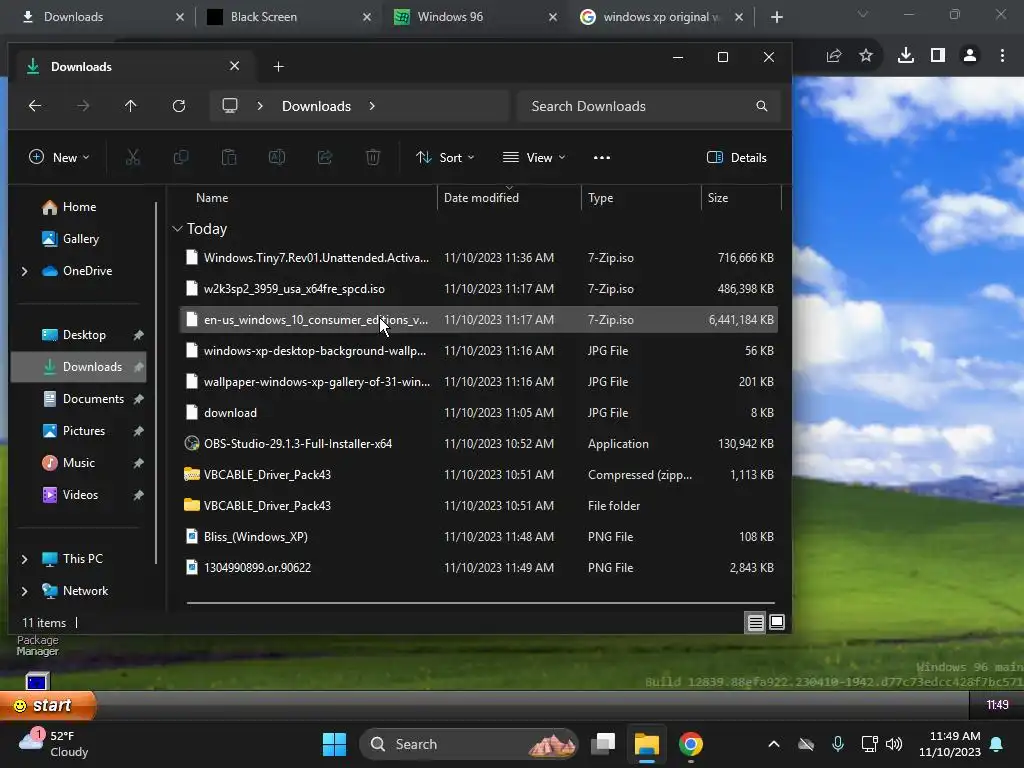Close the Downloads Explorer tab
Viewport: 1024px width, 768px height.
click(x=234, y=66)
